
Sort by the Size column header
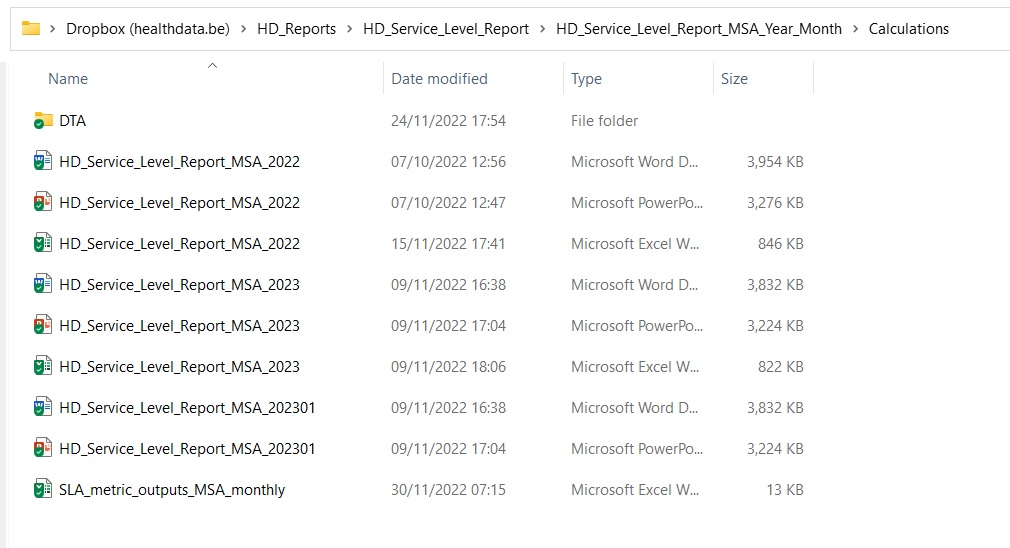coord(734,79)
